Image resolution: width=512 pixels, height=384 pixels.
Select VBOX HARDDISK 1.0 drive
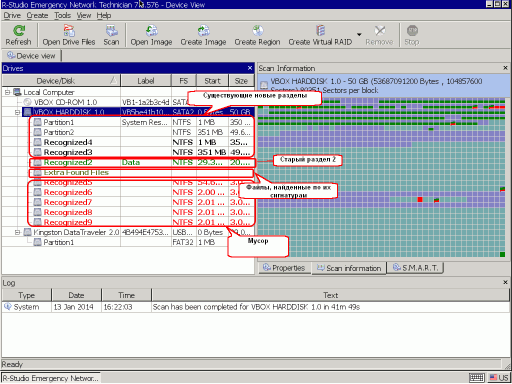click(x=69, y=112)
